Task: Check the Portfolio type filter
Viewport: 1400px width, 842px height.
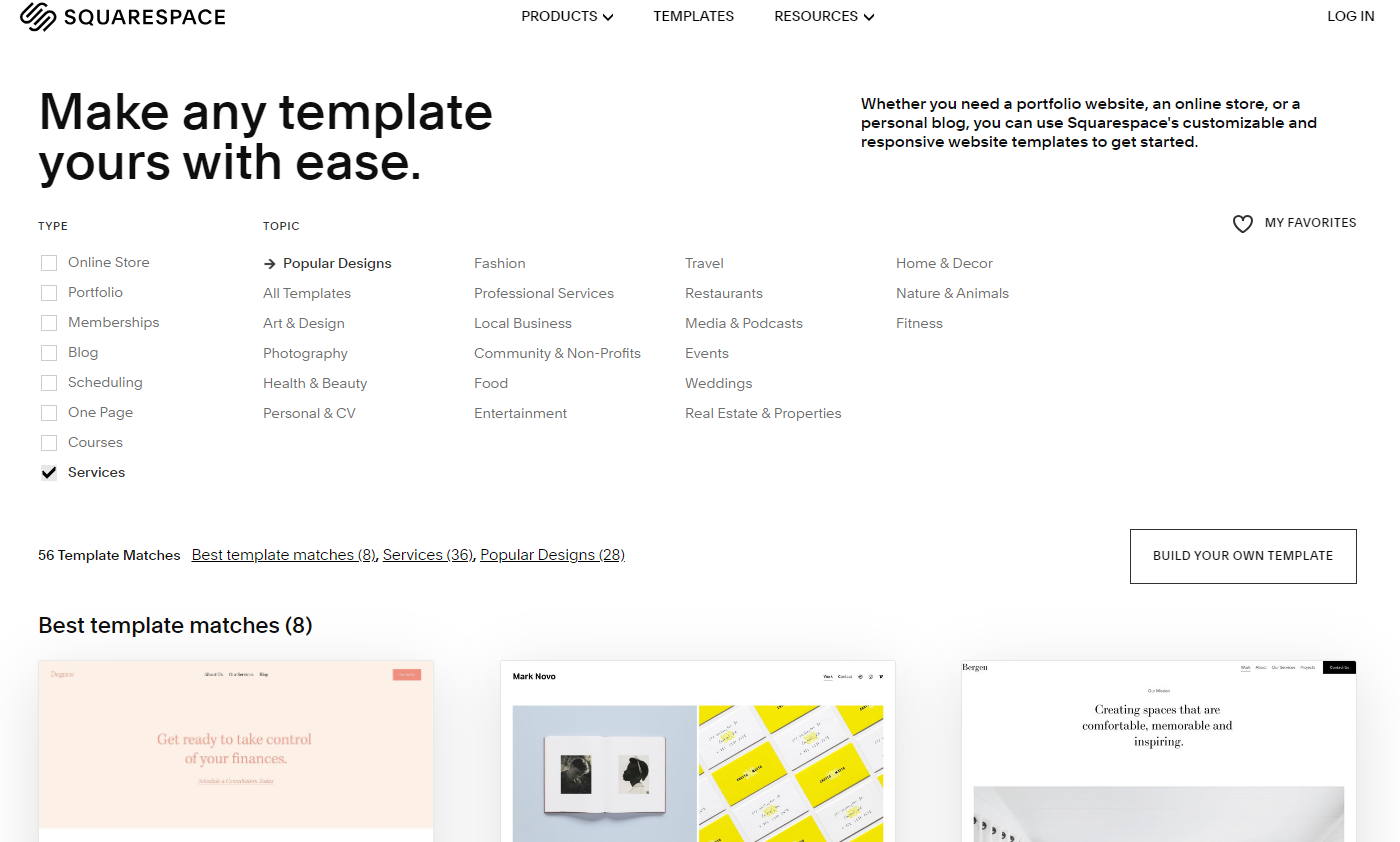Action: pyautogui.click(x=49, y=293)
